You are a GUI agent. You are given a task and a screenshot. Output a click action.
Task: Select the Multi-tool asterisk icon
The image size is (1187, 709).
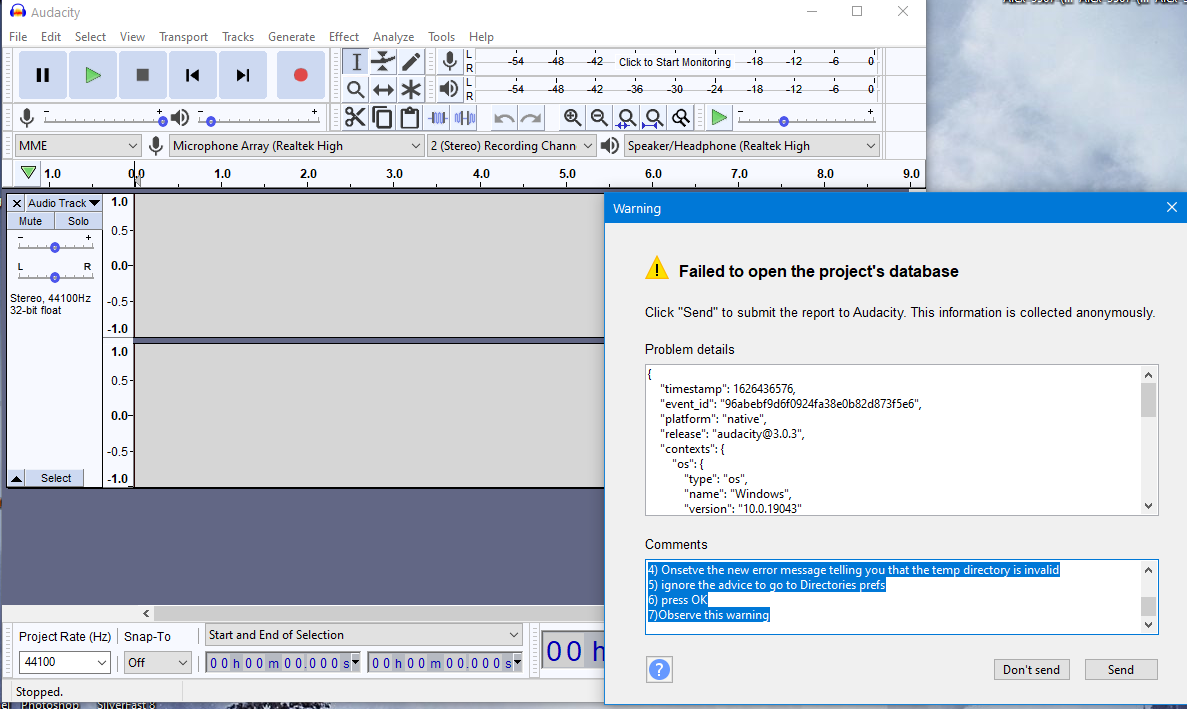click(x=410, y=89)
